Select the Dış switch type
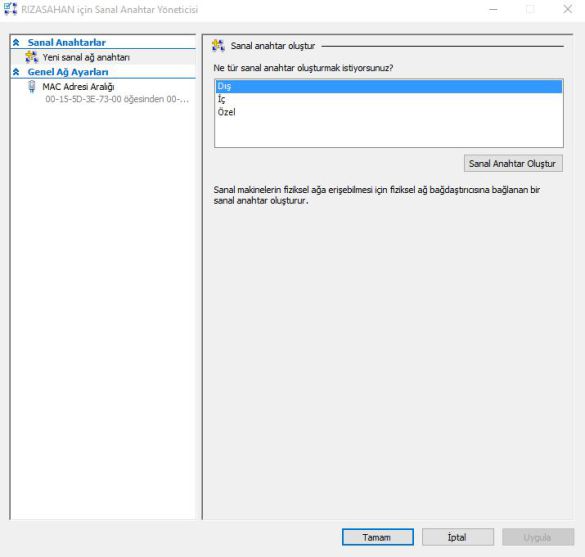The image size is (585, 557). [389, 86]
